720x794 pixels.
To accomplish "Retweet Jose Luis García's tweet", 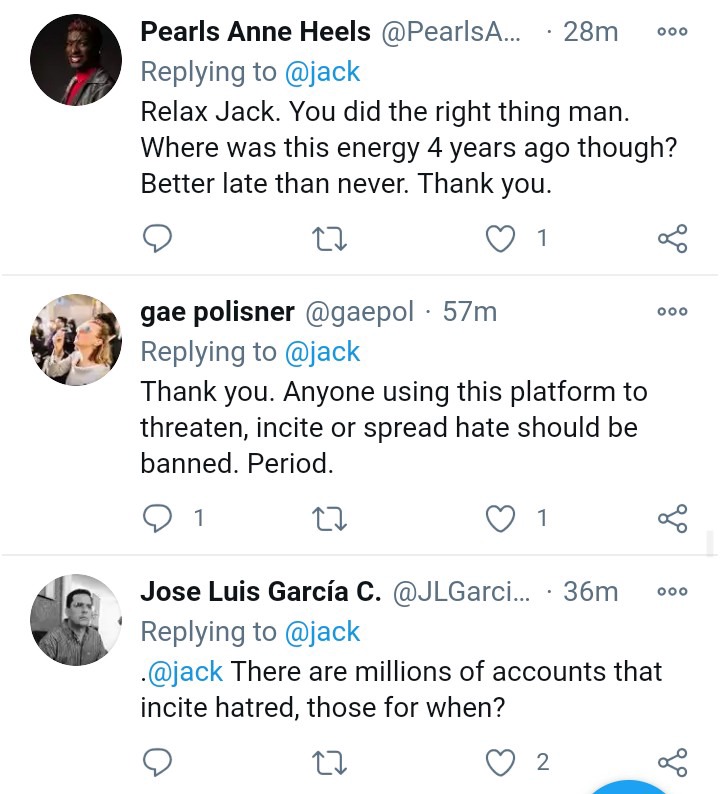I will point(329,763).
